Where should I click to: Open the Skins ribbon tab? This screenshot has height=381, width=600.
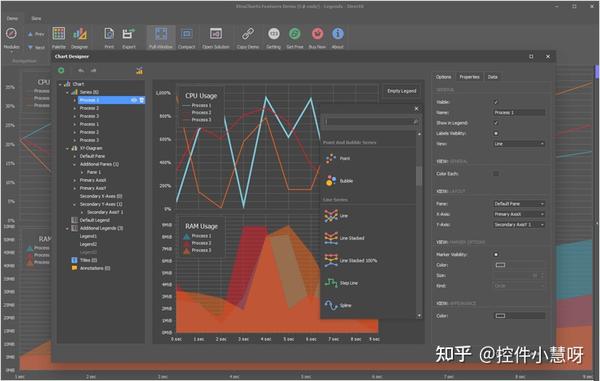36,18
